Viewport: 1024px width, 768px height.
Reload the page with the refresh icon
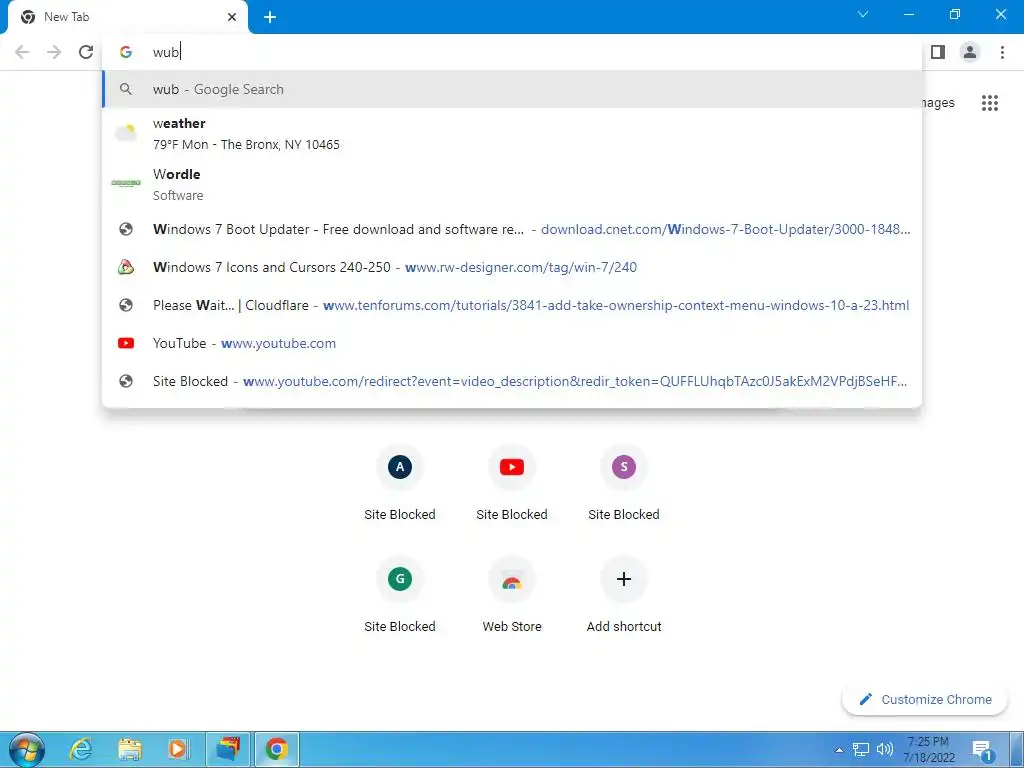tap(86, 52)
